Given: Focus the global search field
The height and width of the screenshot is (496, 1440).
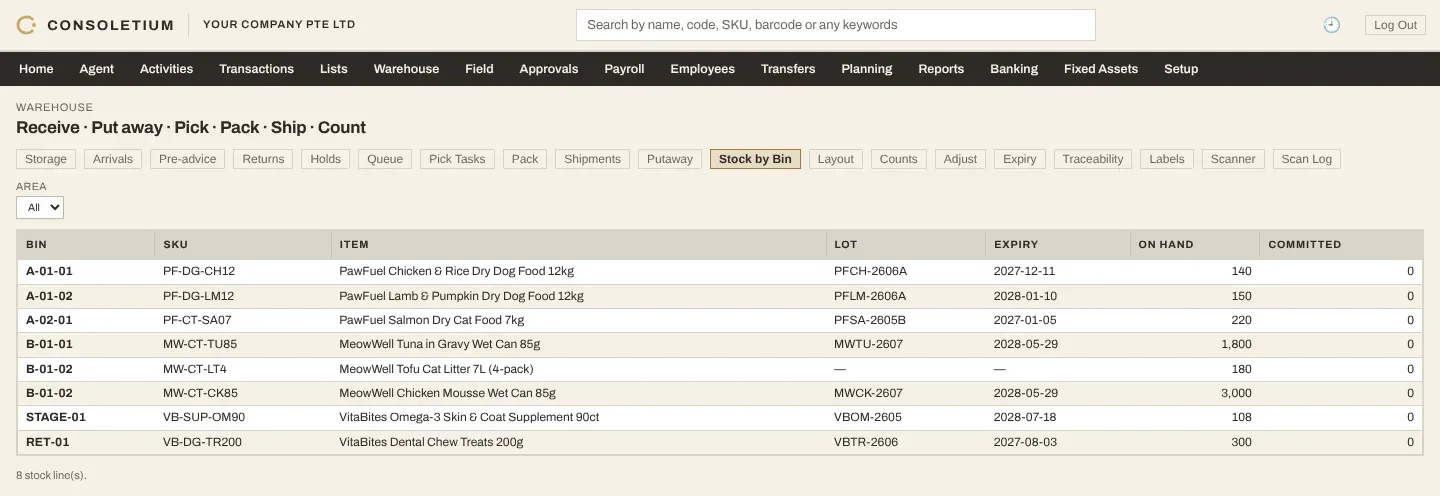Looking at the screenshot, I should point(836,25).
